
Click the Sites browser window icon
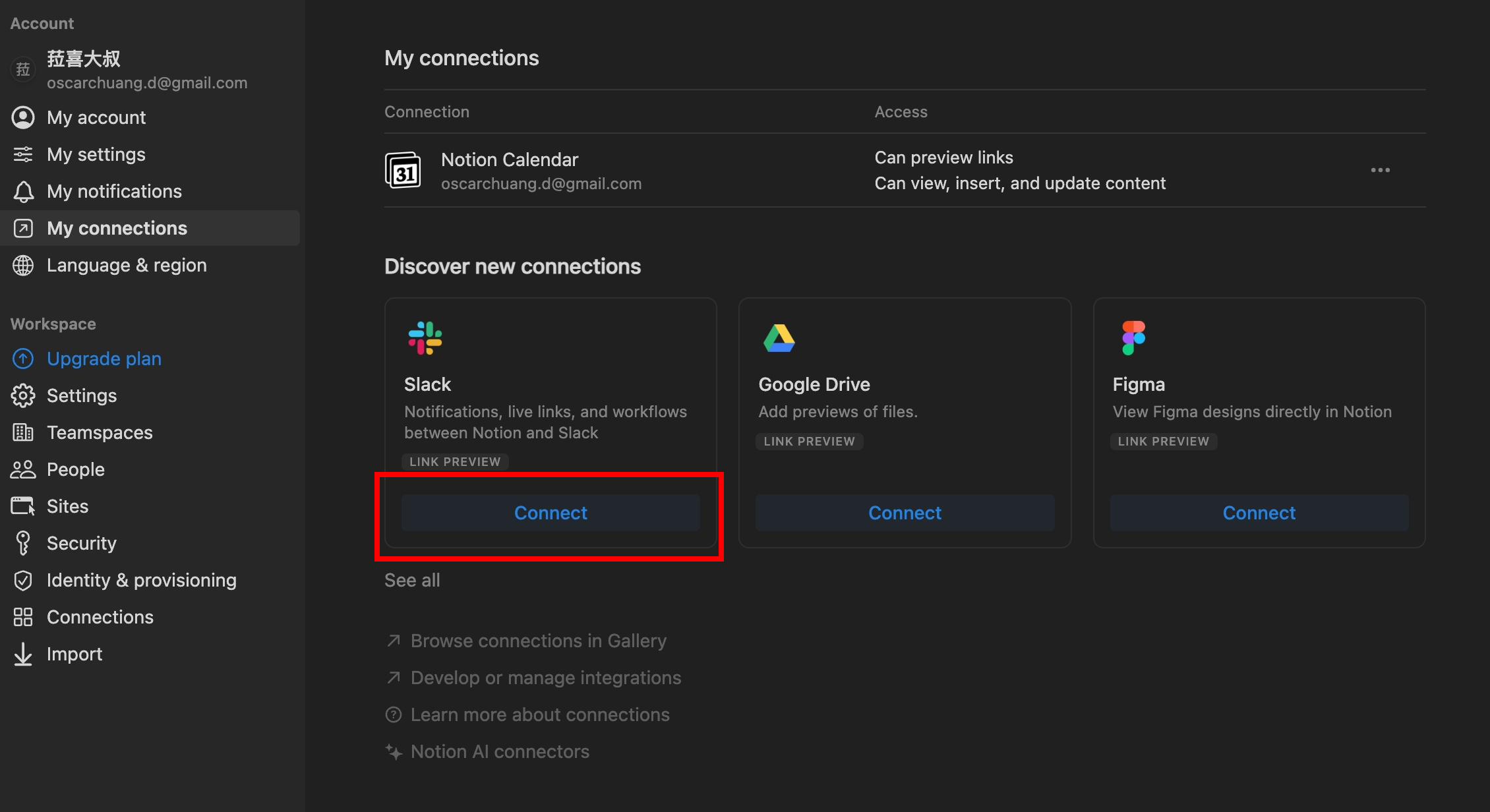tap(23, 506)
